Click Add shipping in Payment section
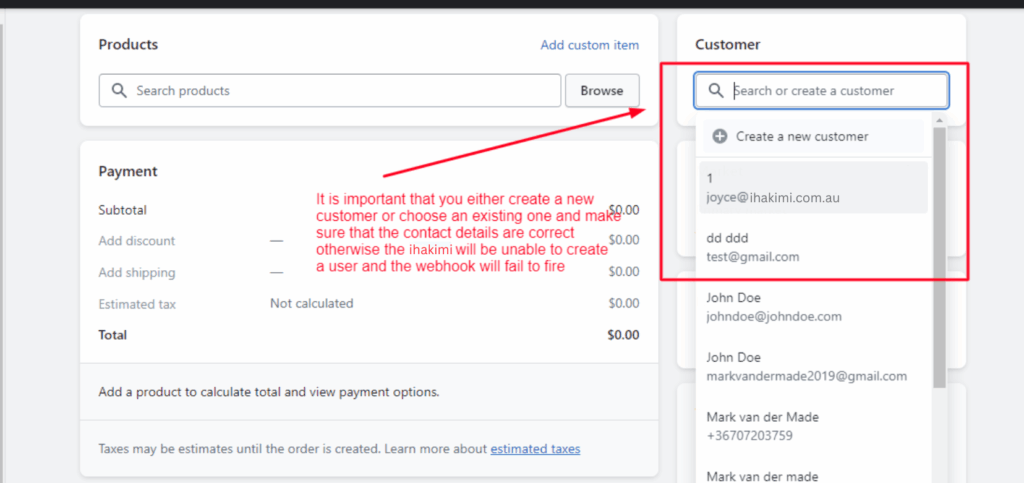This screenshot has width=1024, height=483. click(x=137, y=273)
